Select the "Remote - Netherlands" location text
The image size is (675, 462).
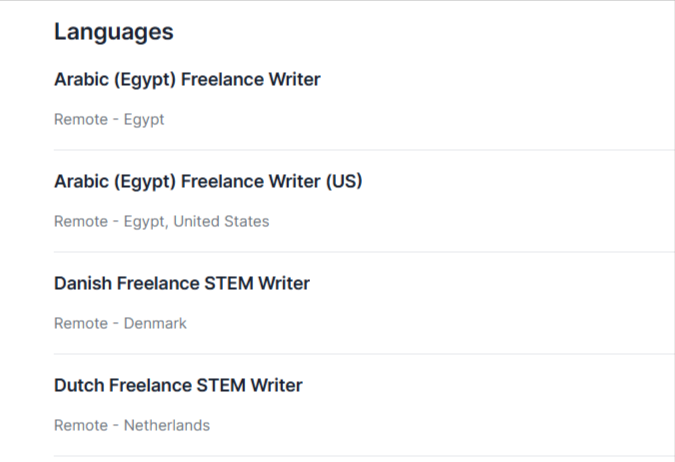[132, 425]
